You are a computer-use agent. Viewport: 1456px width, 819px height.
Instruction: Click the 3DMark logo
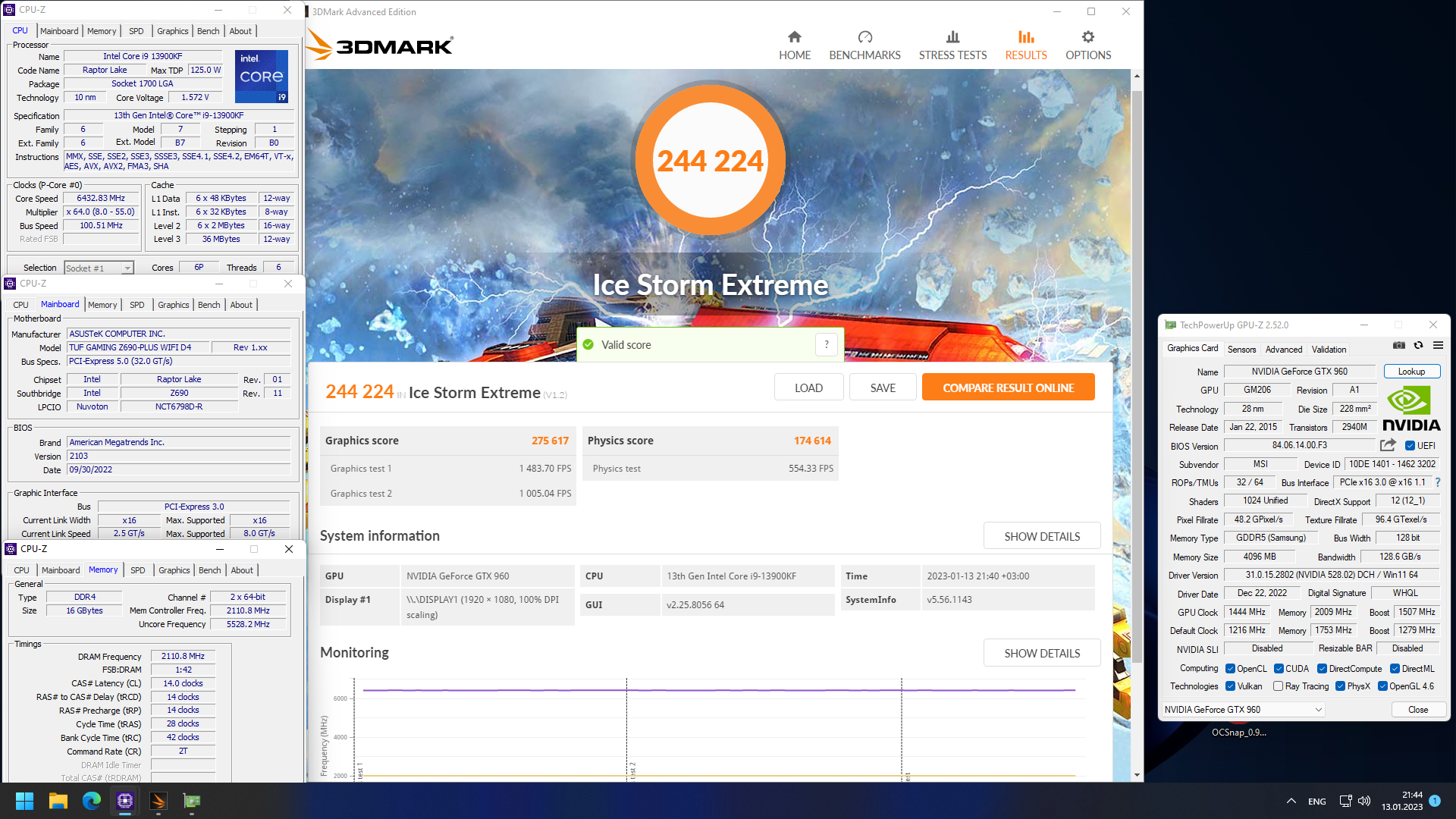(379, 45)
